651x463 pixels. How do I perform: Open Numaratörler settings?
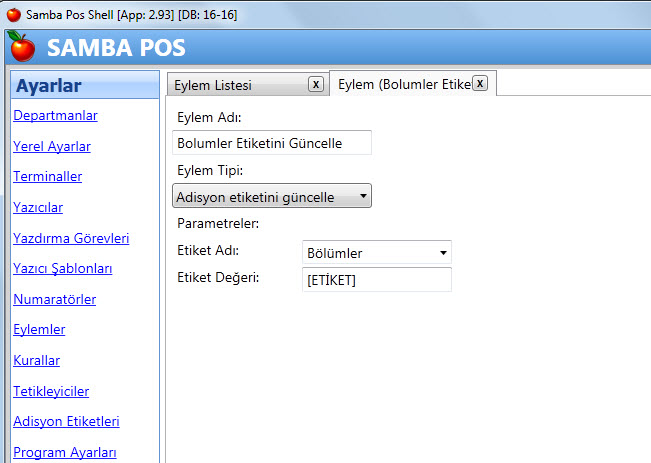[54, 299]
